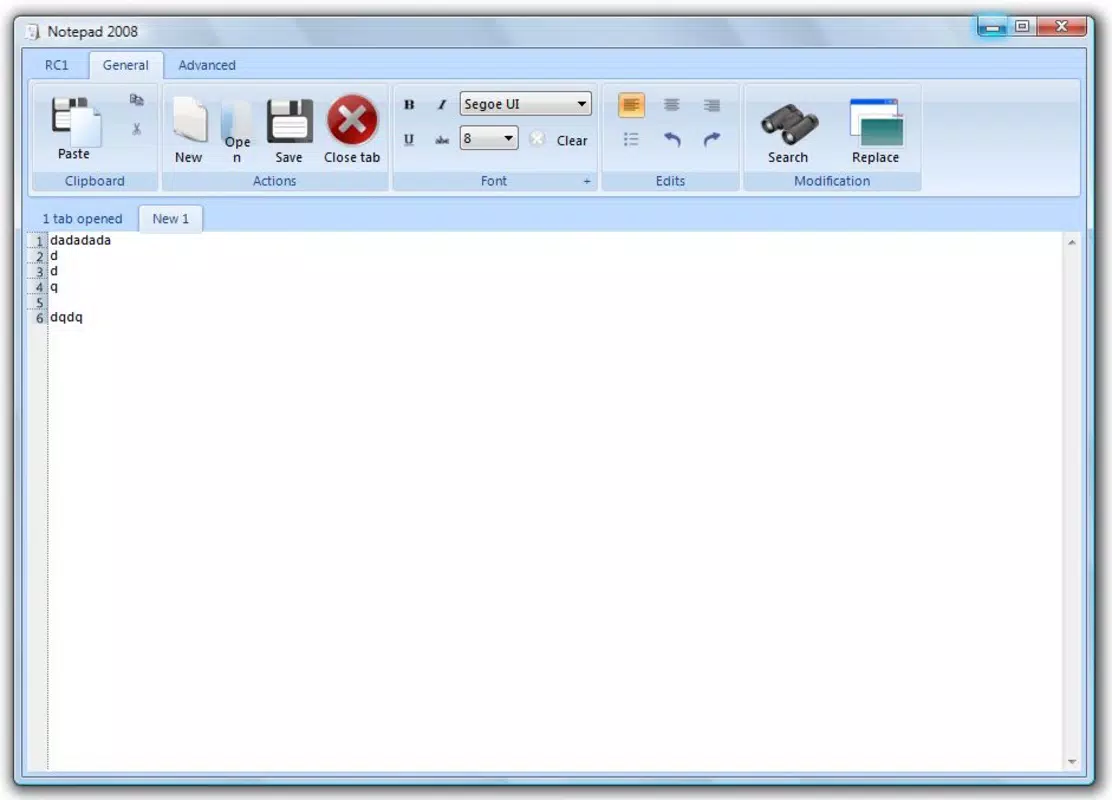Click the Clear formatting button

click(560, 140)
